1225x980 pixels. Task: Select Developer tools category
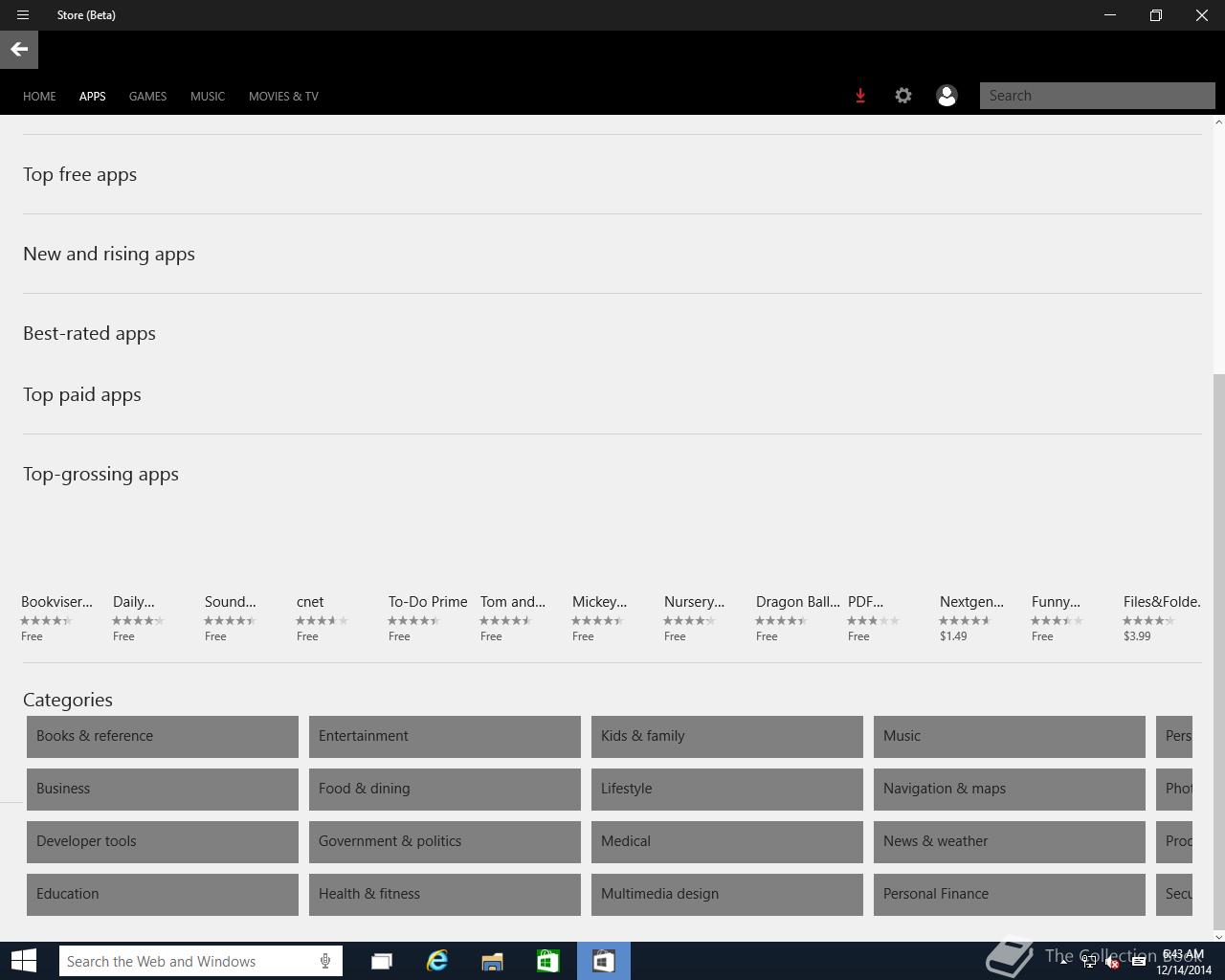[x=163, y=841]
